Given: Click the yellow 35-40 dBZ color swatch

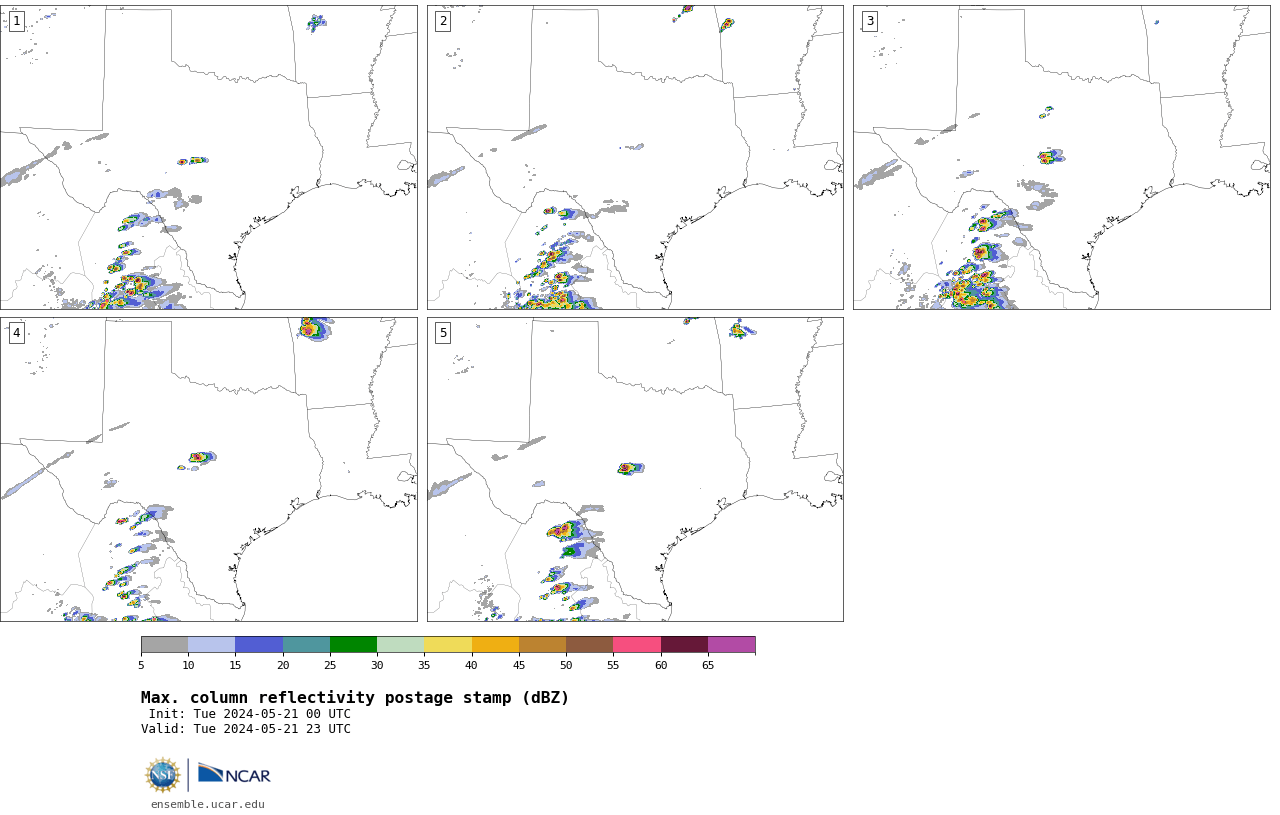Looking at the screenshot, I should [x=448, y=645].
